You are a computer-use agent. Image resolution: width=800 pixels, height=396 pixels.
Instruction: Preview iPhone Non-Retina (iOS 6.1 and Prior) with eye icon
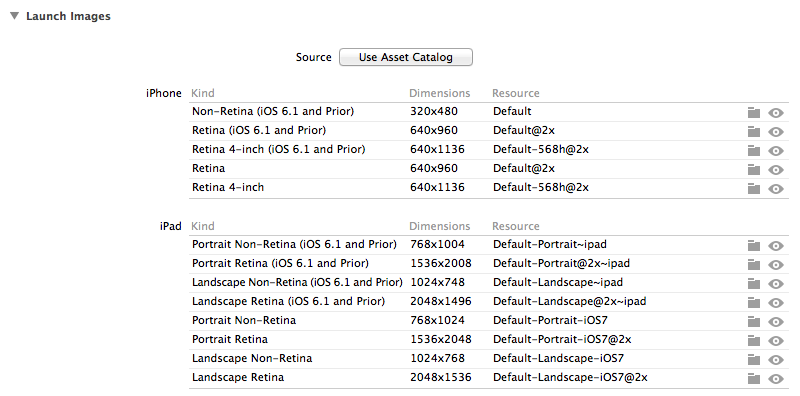pos(776,113)
